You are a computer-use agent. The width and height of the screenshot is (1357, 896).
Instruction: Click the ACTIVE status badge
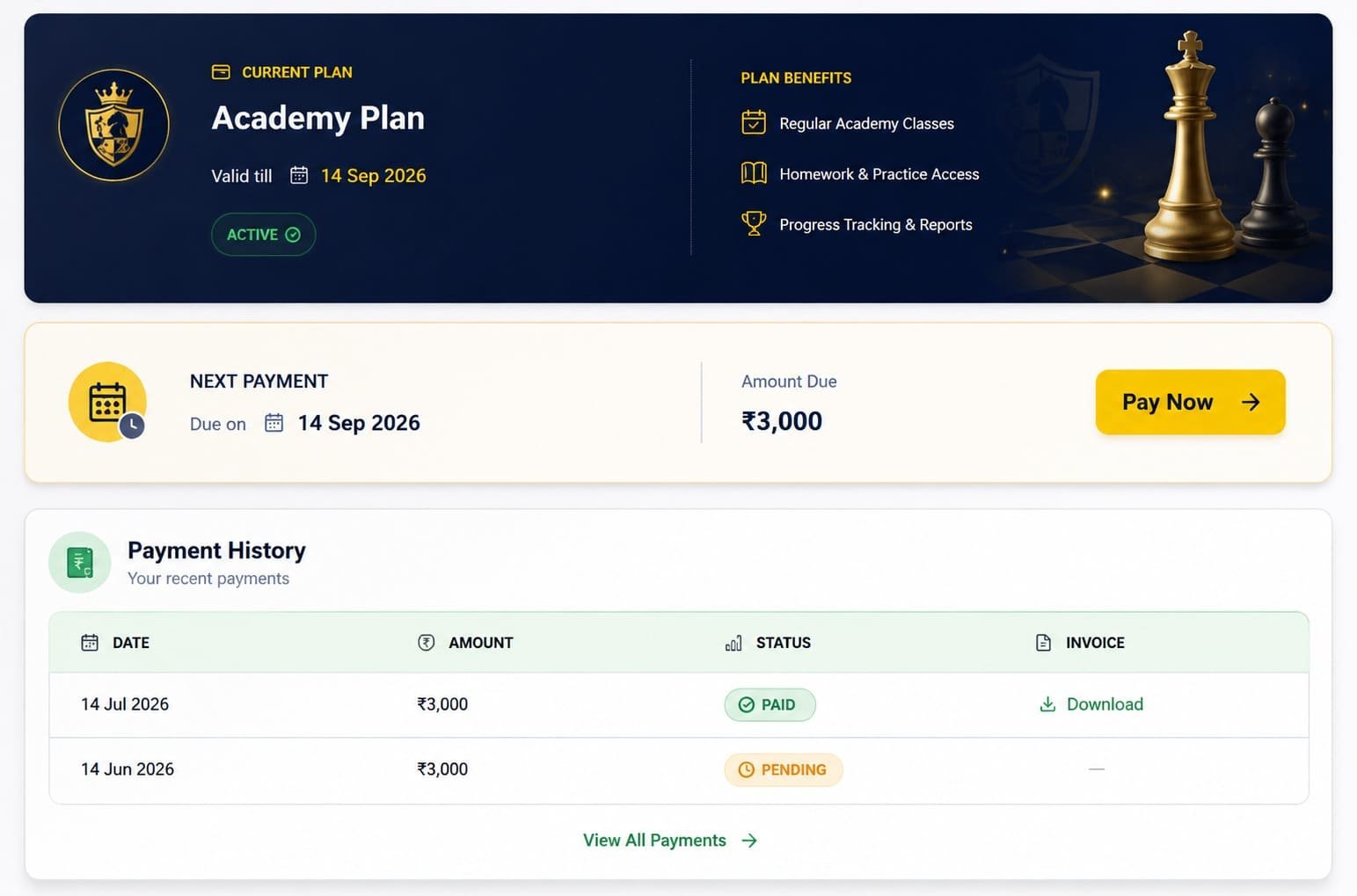click(x=263, y=235)
